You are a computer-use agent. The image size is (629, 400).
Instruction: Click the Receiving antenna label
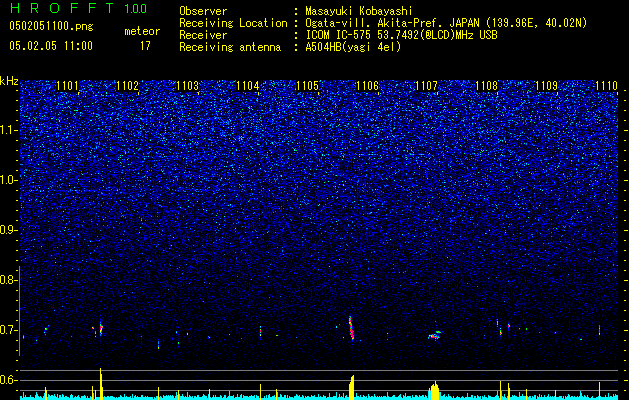(230, 47)
